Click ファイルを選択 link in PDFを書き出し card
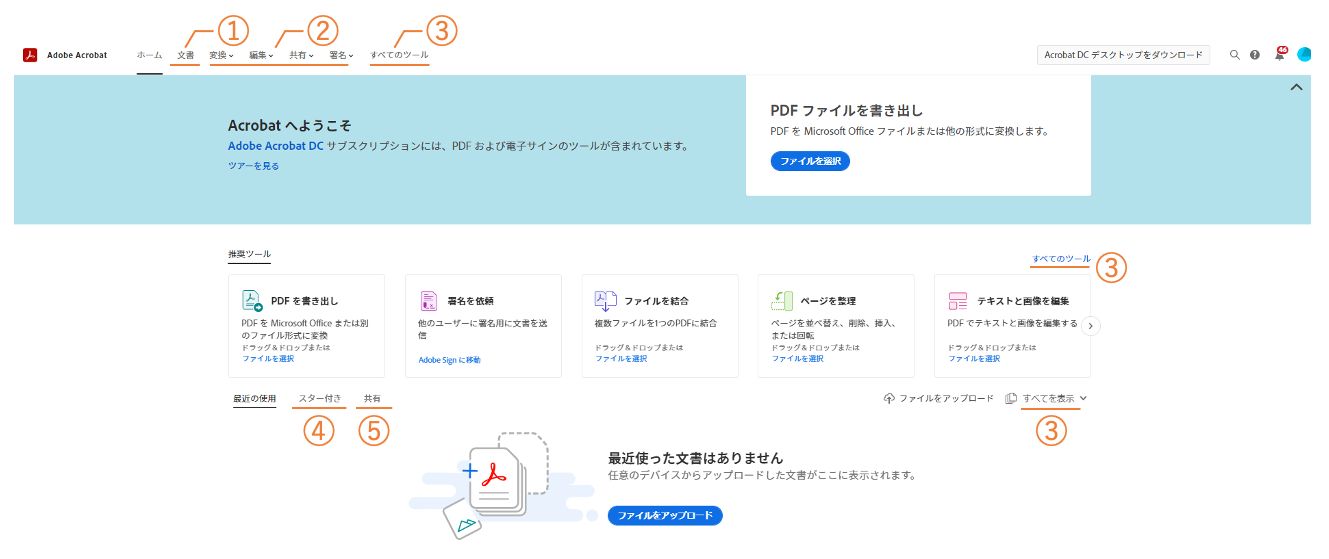 click(268, 358)
